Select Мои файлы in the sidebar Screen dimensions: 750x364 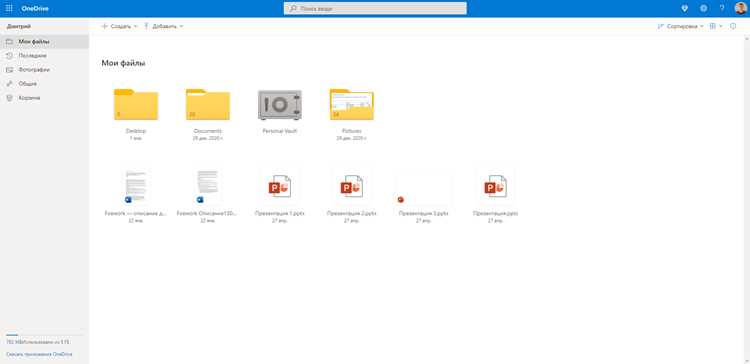click(x=44, y=42)
